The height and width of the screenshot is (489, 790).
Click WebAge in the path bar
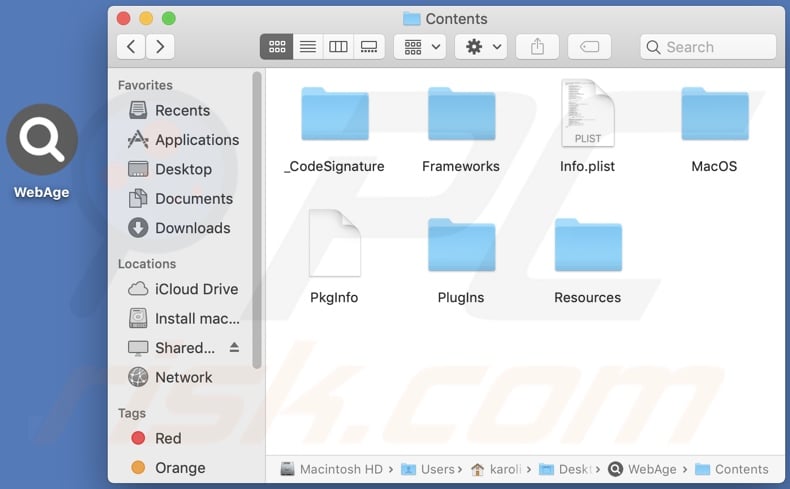coord(642,469)
